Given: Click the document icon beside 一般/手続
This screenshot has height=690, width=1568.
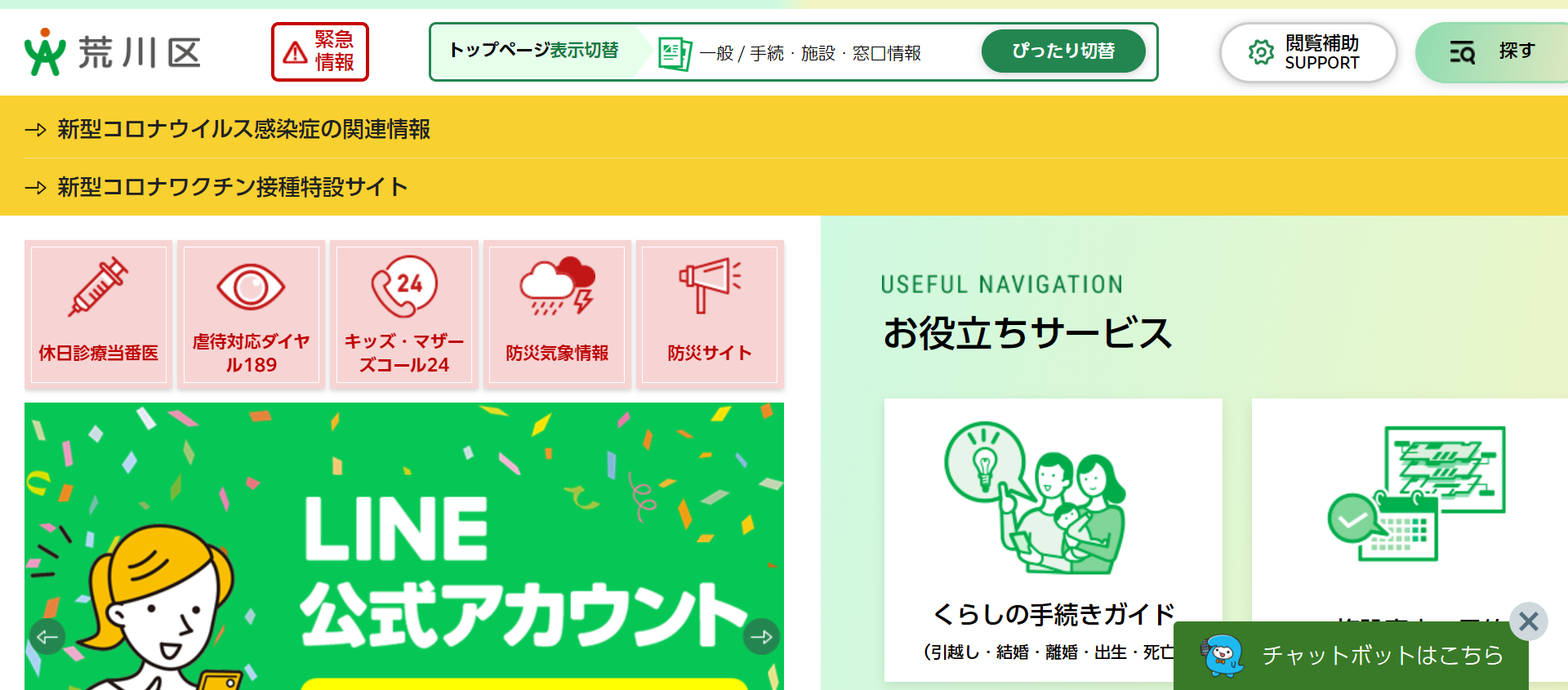Looking at the screenshot, I should pyautogui.click(x=675, y=54).
